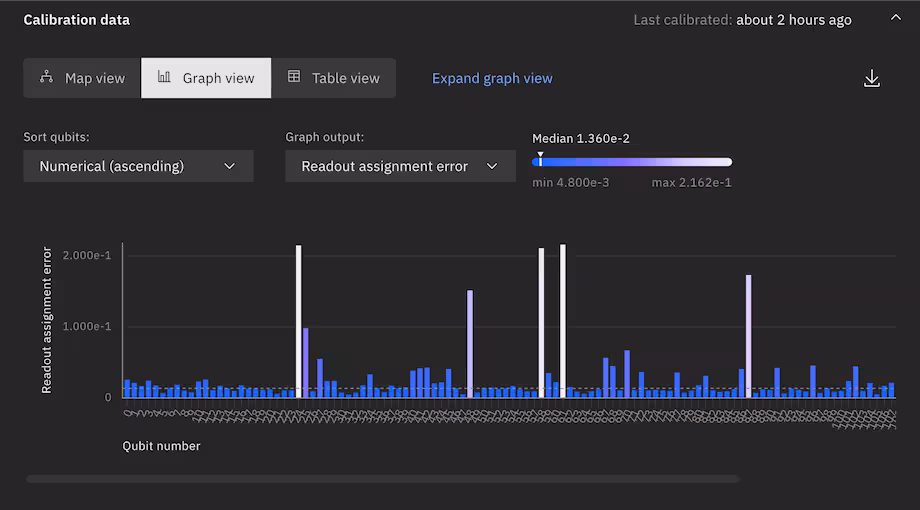Image resolution: width=920 pixels, height=510 pixels.
Task: Click the Readout assignment error axis title
Action: (47, 320)
